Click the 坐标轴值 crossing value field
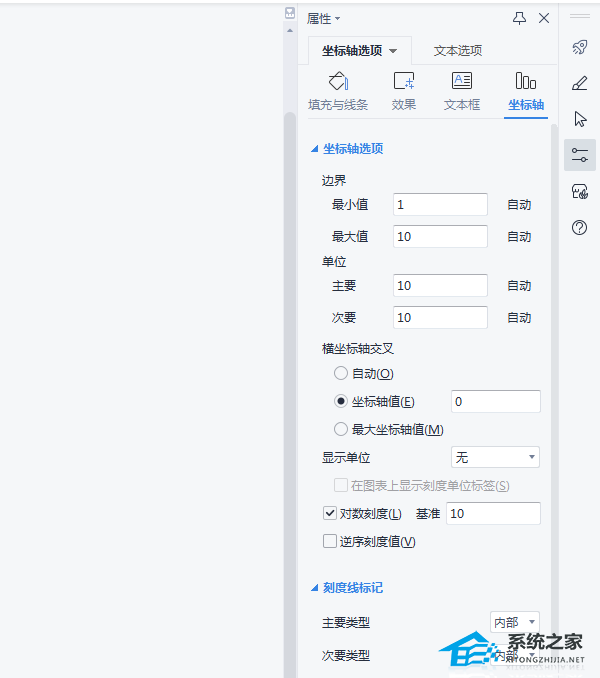Image resolution: width=600 pixels, height=678 pixels. tap(495, 401)
